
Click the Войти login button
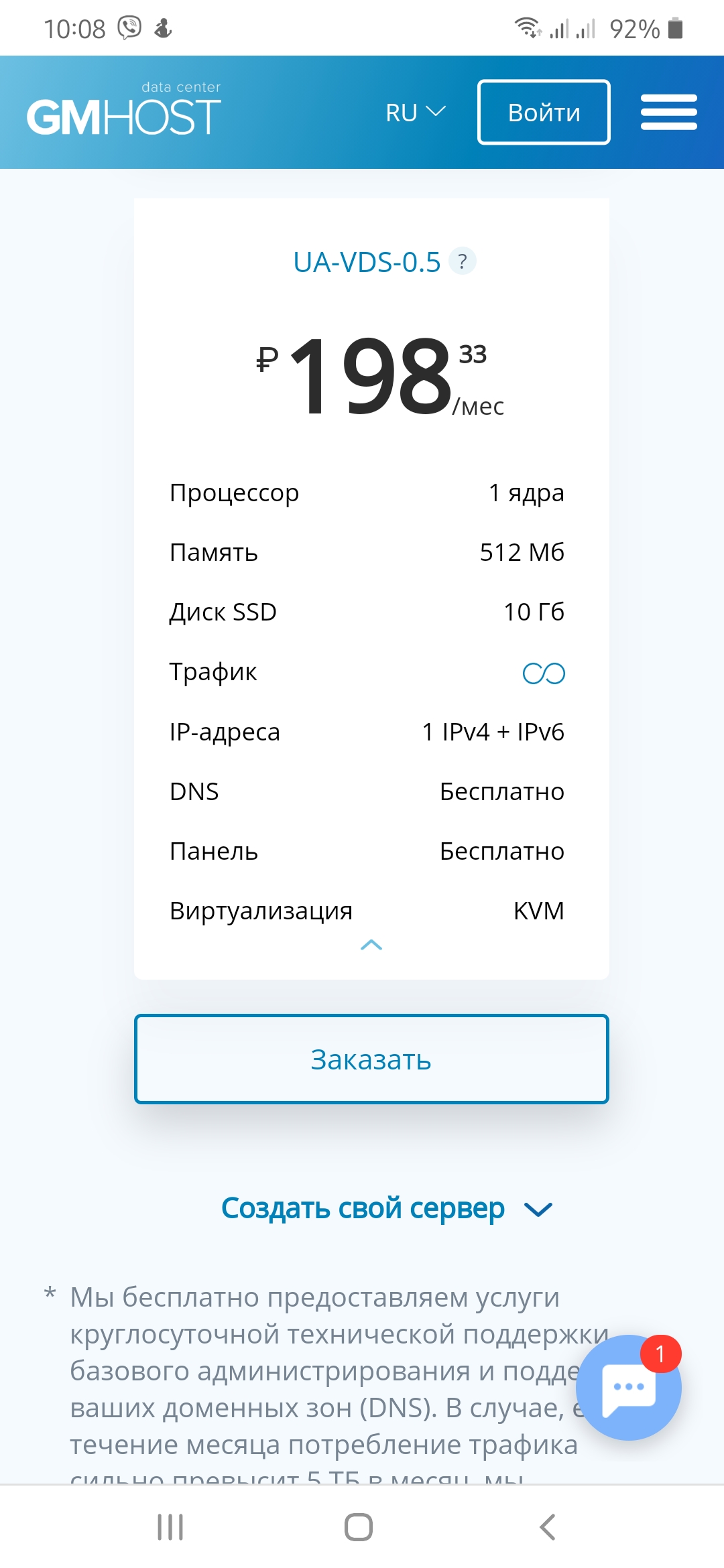pyautogui.click(x=544, y=112)
